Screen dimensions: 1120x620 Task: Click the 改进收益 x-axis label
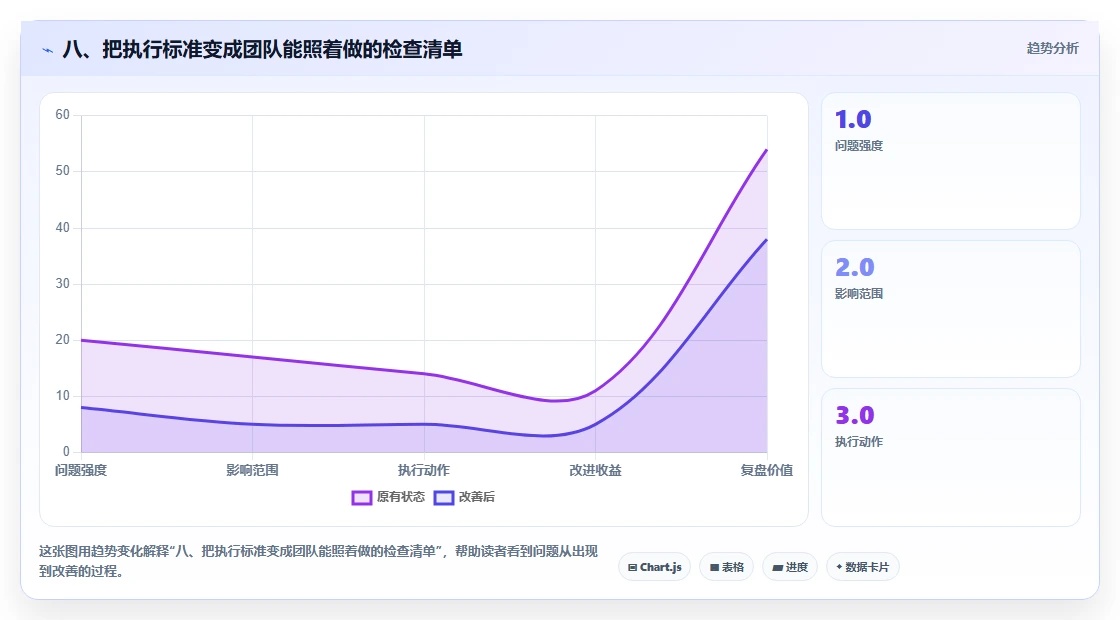595,470
